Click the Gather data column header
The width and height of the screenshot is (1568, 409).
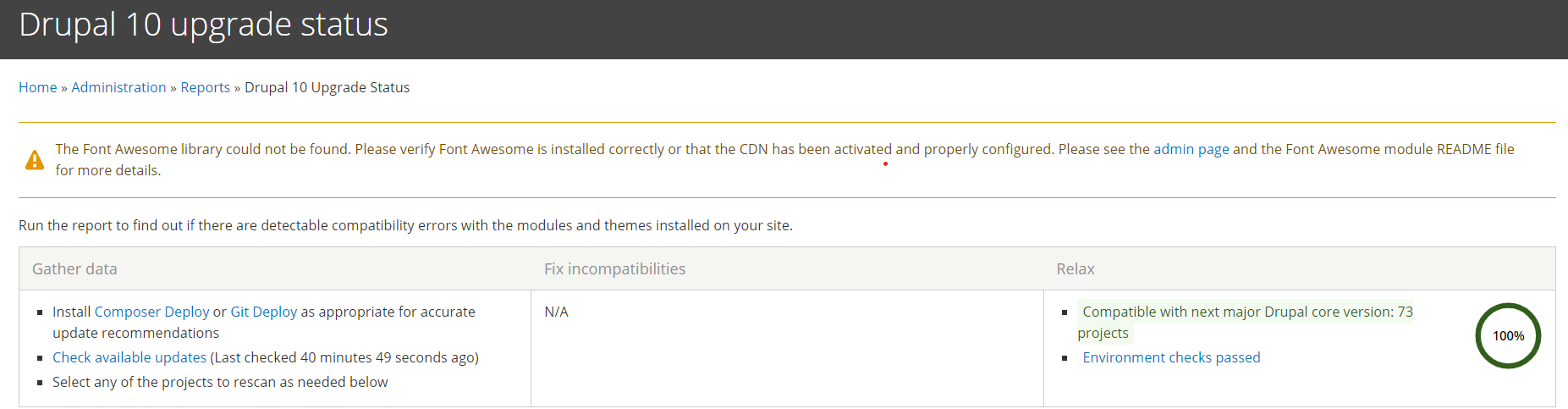coord(74,268)
